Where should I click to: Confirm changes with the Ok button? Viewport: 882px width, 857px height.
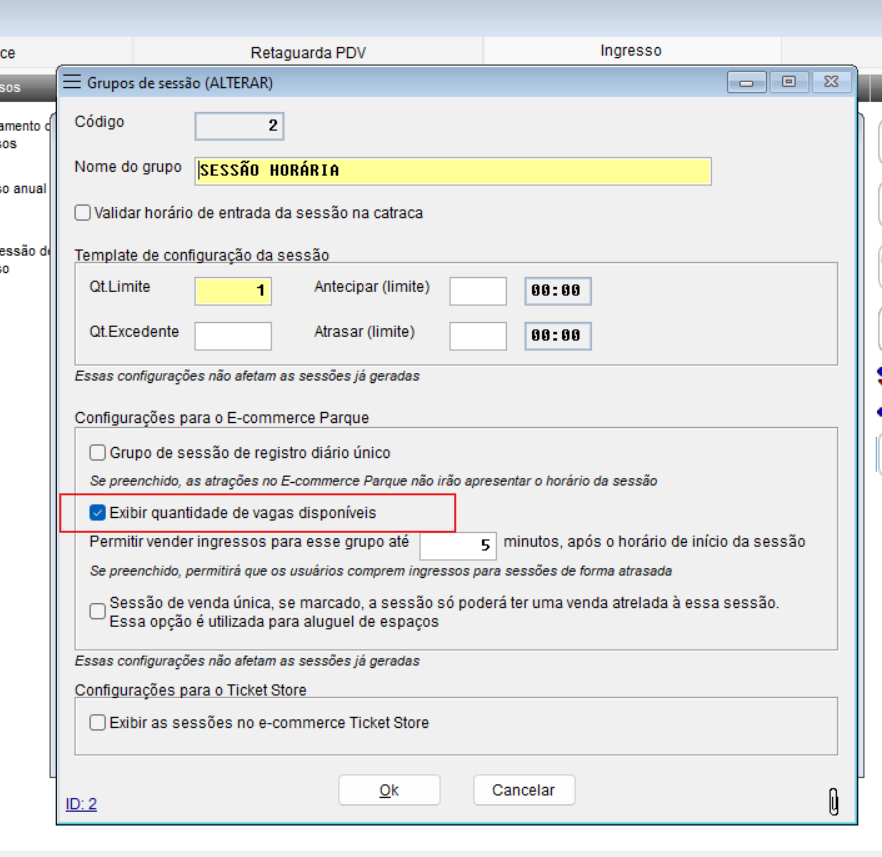(389, 790)
